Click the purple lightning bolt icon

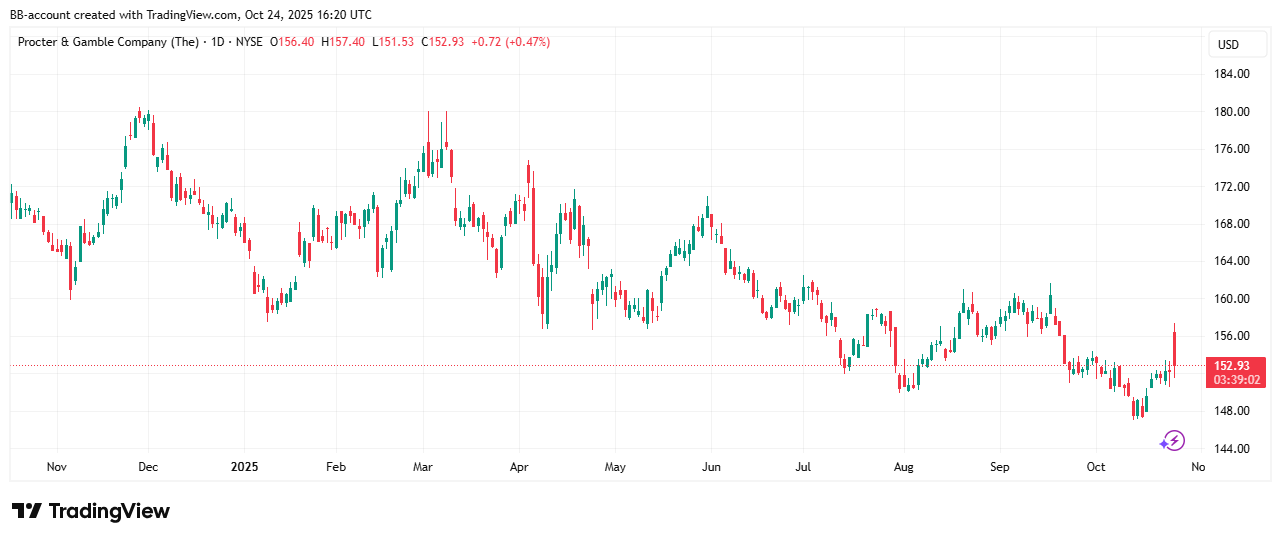(1172, 441)
